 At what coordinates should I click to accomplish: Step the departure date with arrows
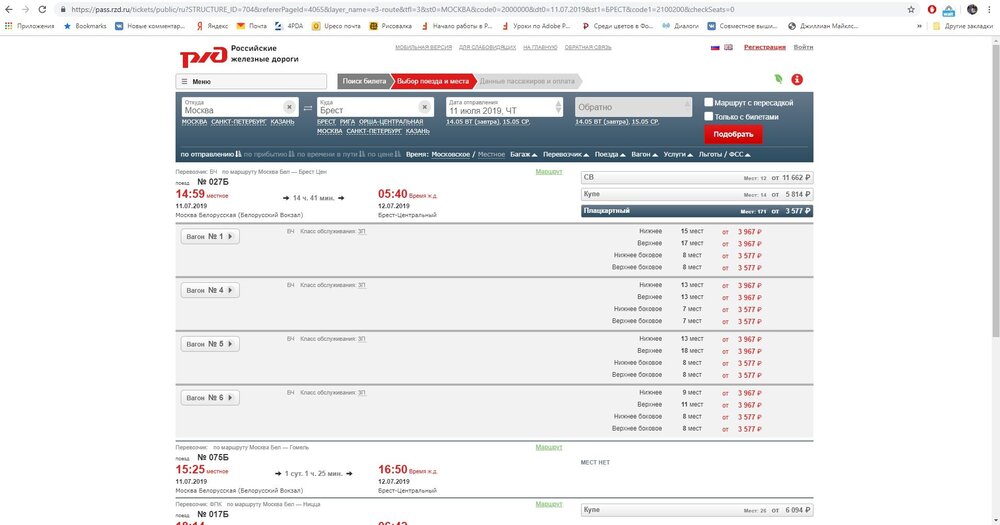[559, 107]
